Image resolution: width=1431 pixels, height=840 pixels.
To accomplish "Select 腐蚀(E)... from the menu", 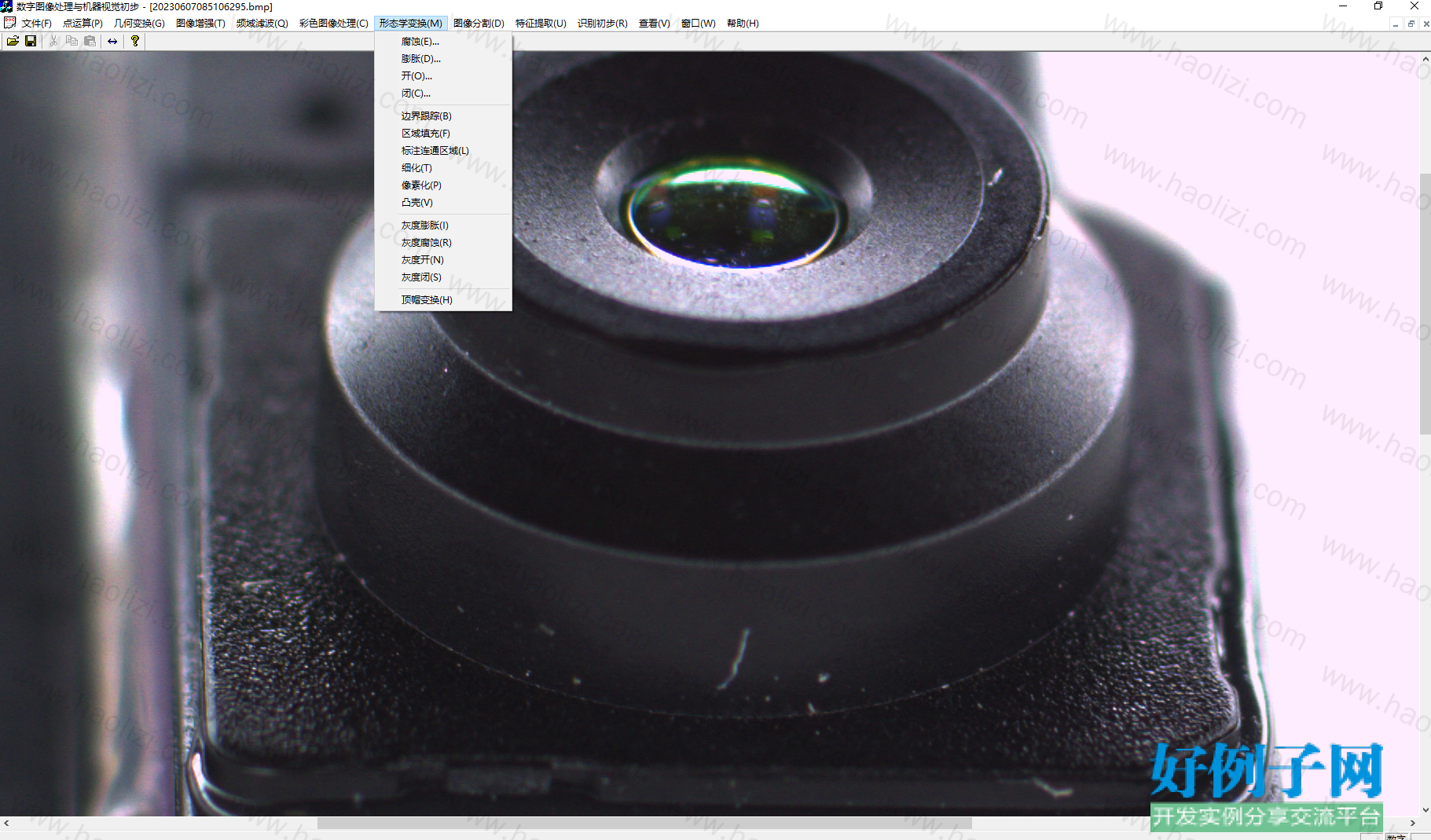I will [443, 42].
